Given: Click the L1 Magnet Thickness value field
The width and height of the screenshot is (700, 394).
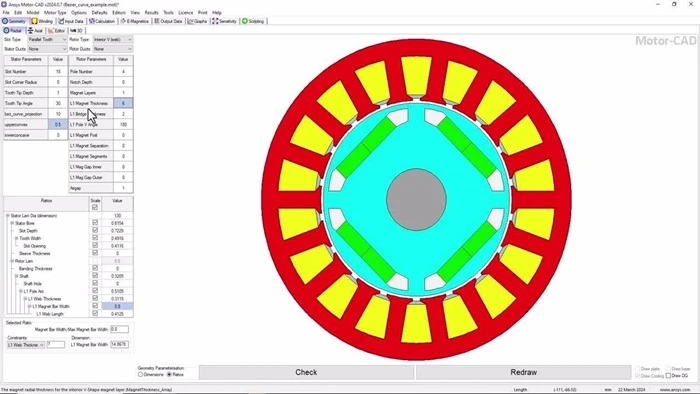Looking at the screenshot, I should pyautogui.click(x=123, y=103).
